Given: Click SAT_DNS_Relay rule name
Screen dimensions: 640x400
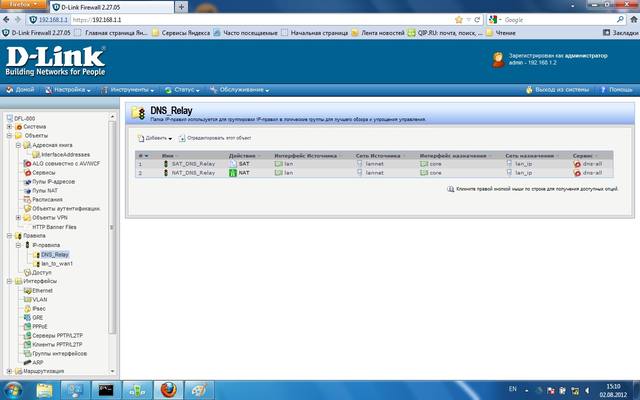Looking at the screenshot, I should pyautogui.click(x=193, y=164).
